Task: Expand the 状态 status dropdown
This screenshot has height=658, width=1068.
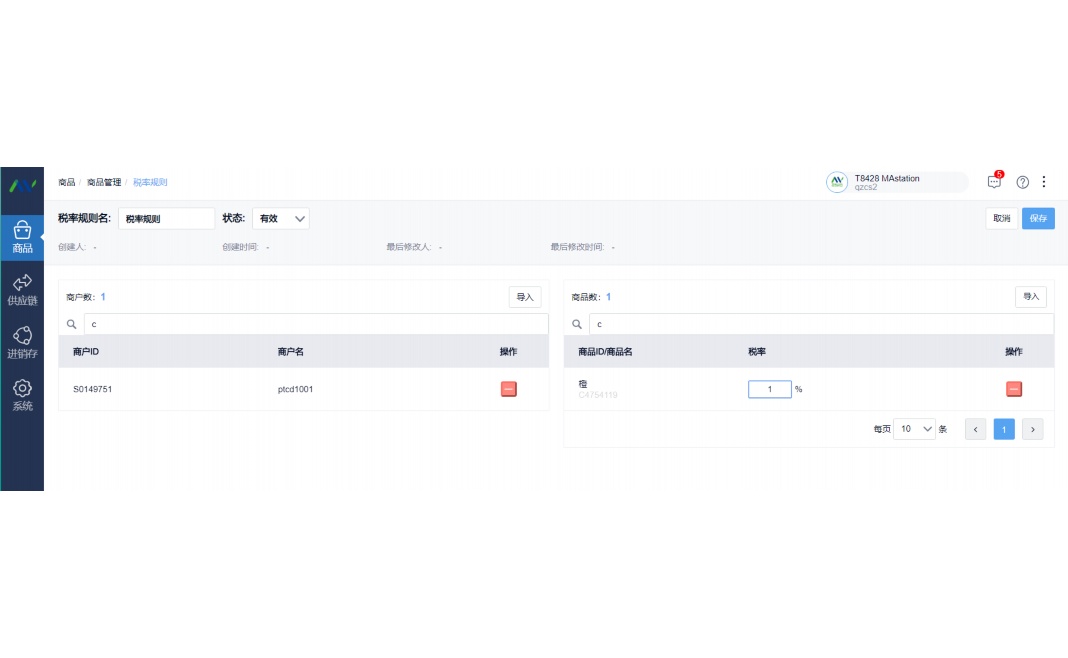Action: tap(281, 218)
